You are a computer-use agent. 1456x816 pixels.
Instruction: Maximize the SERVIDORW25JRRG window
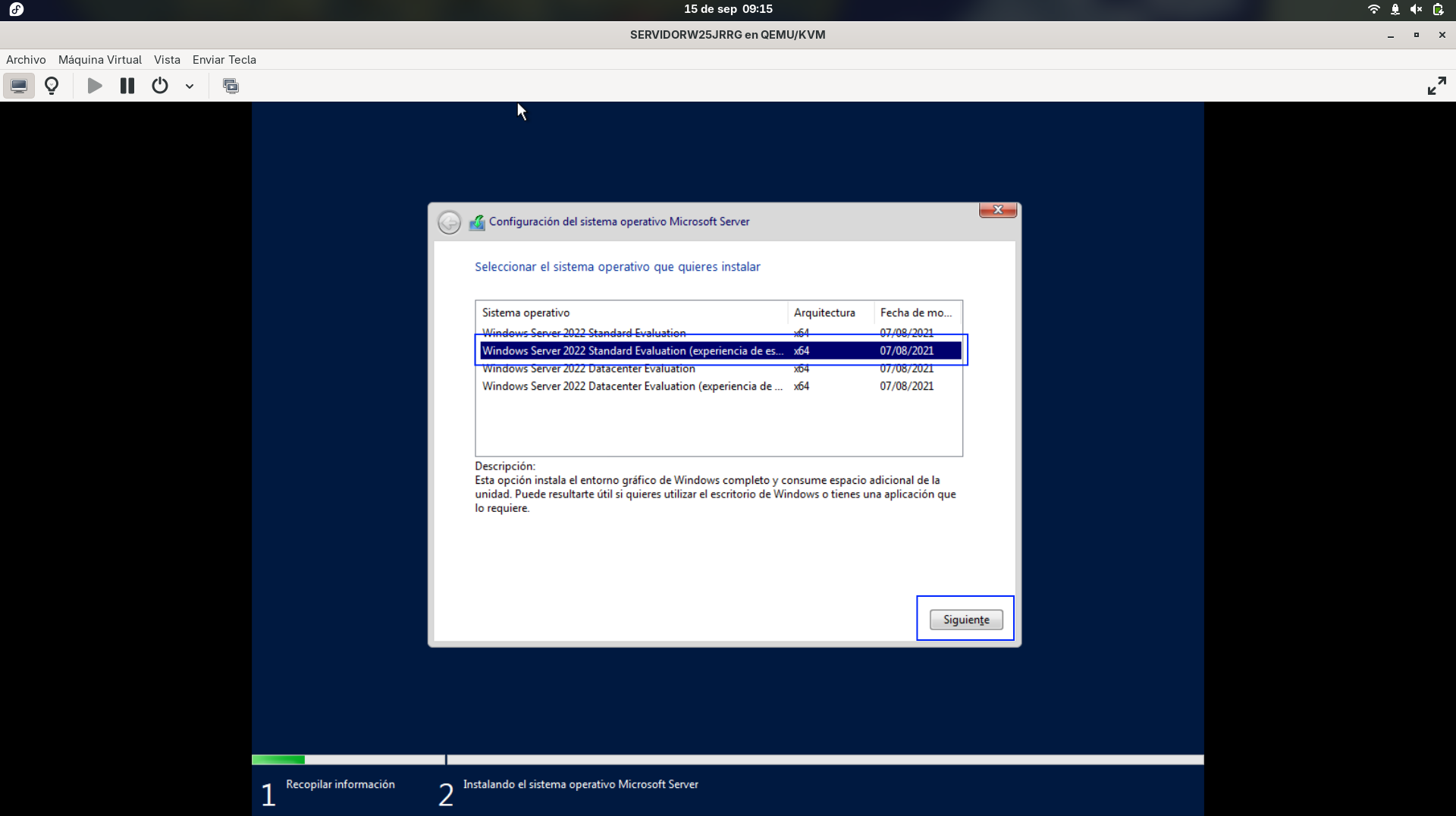tap(1416, 35)
